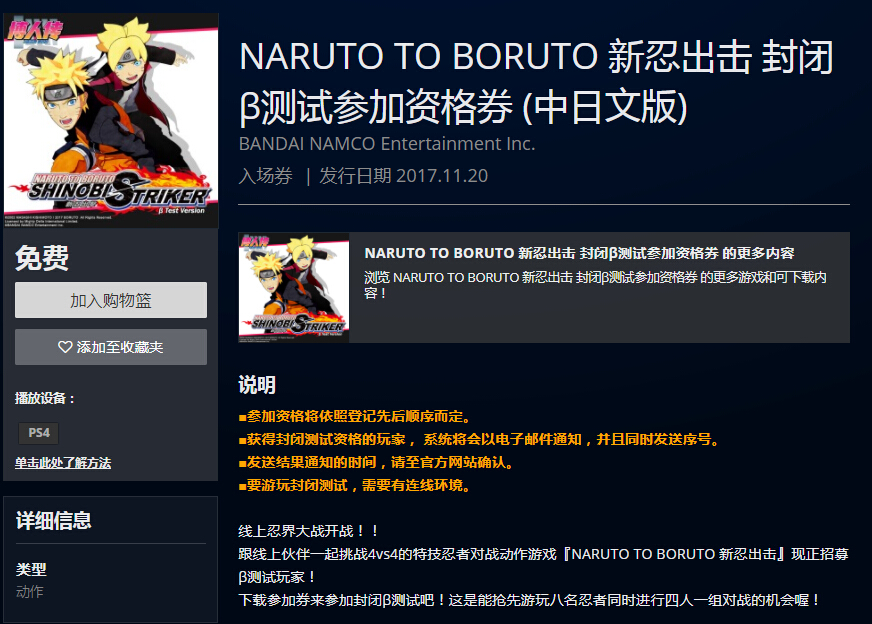This screenshot has width=872, height=624.
Task: Click the Shinobi Striker logo on the large cover
Action: [118, 193]
